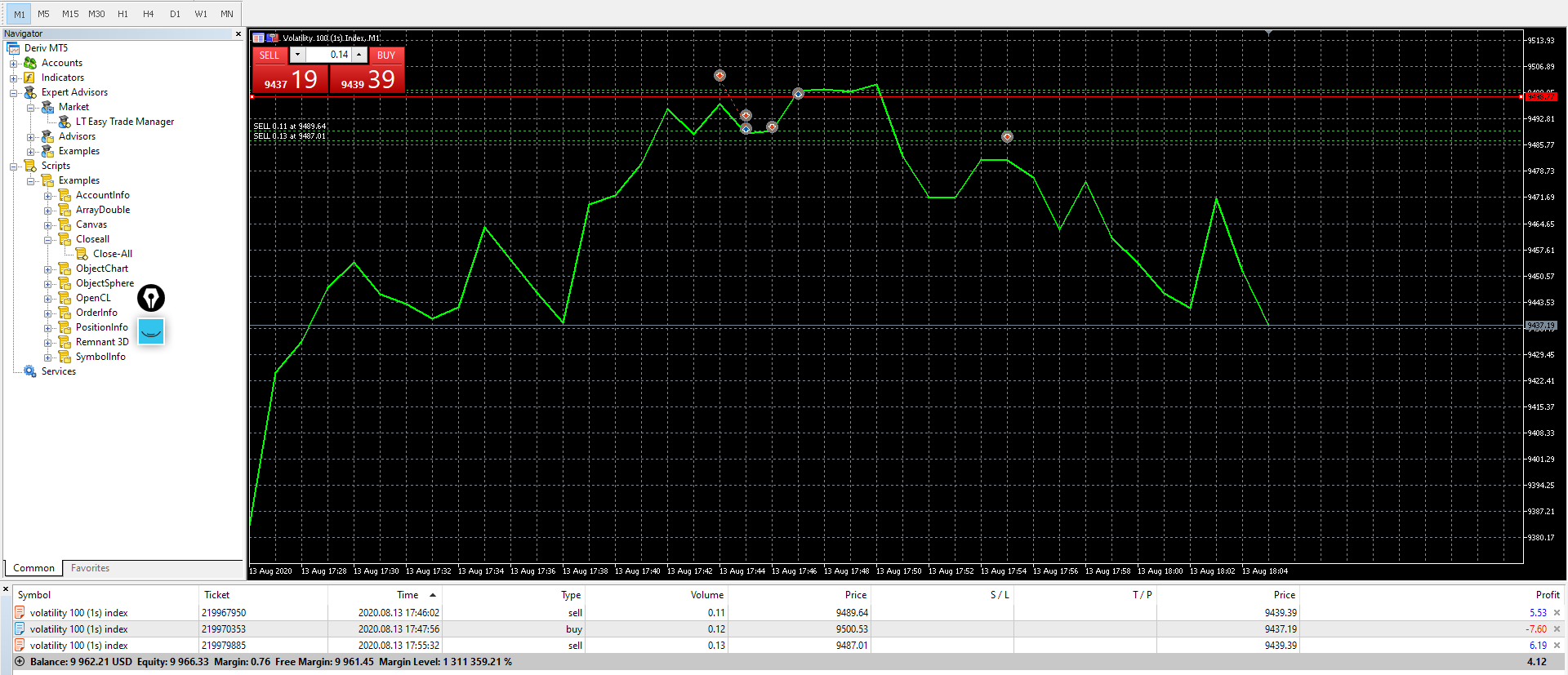Click the Advisors folder icon
The image size is (1568, 675).
47,136
